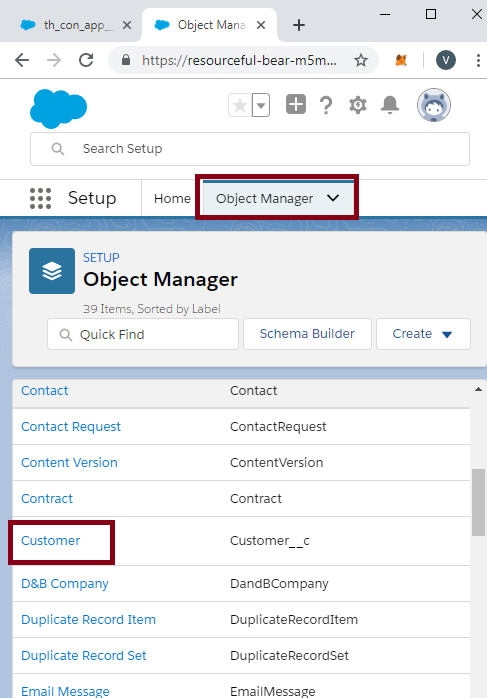The width and height of the screenshot is (487, 698).
Task: Click the Salesforce cloud logo
Action: click(x=58, y=109)
